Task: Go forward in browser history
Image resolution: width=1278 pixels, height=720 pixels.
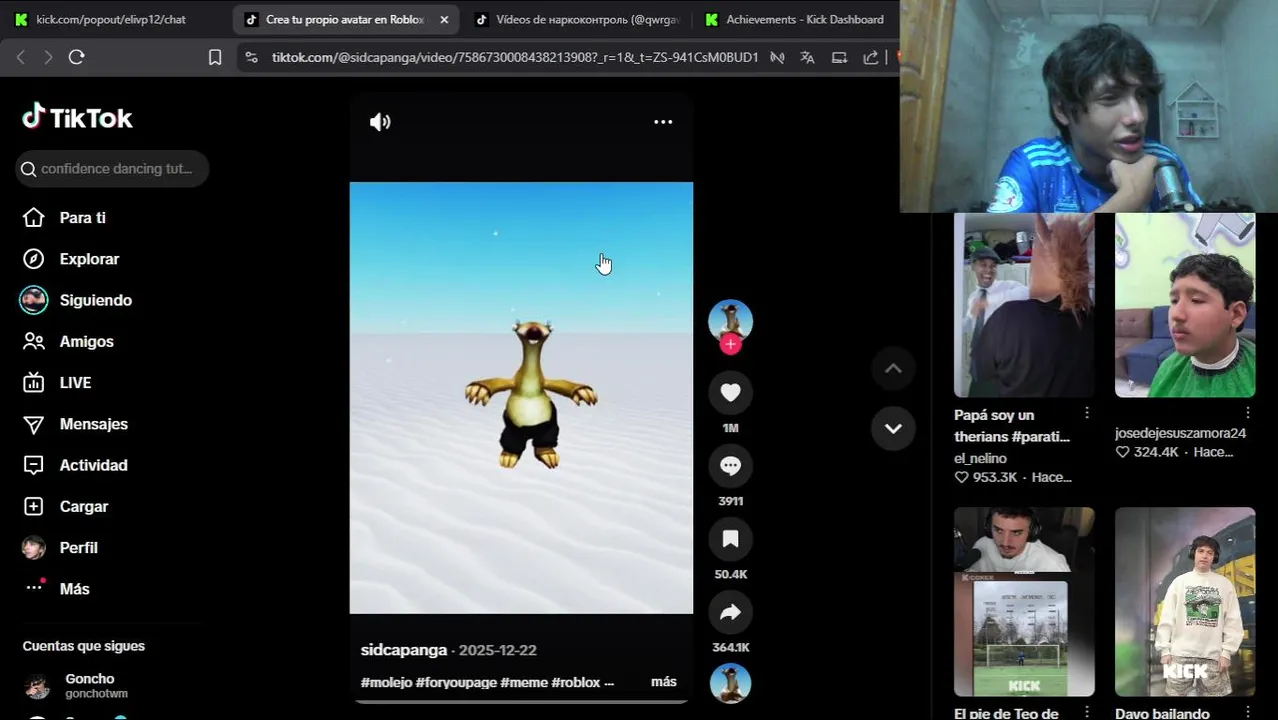Action: tap(48, 57)
